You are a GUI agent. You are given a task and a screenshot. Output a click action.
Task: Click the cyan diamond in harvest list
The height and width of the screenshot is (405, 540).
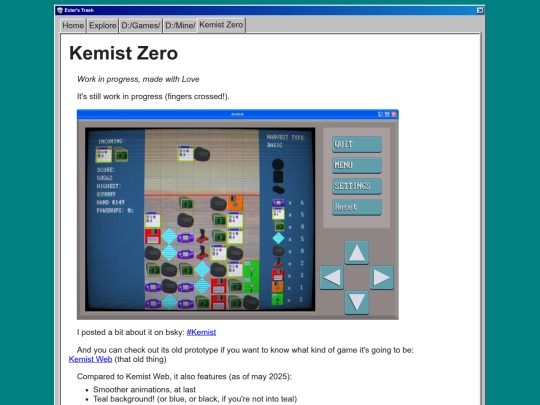[278, 238]
